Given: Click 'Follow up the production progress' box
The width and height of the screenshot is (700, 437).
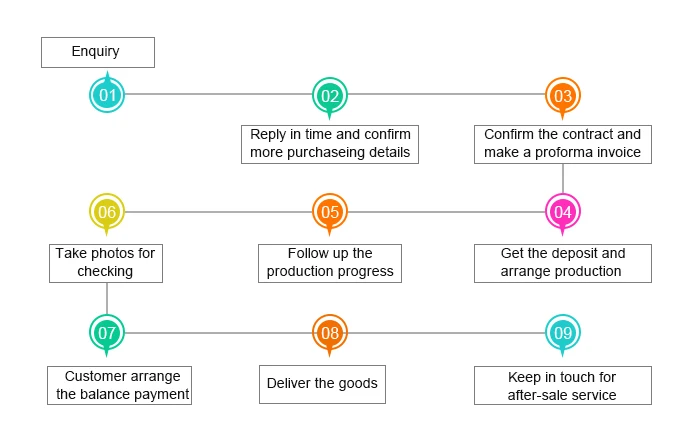Looking at the screenshot, I should point(330,262).
